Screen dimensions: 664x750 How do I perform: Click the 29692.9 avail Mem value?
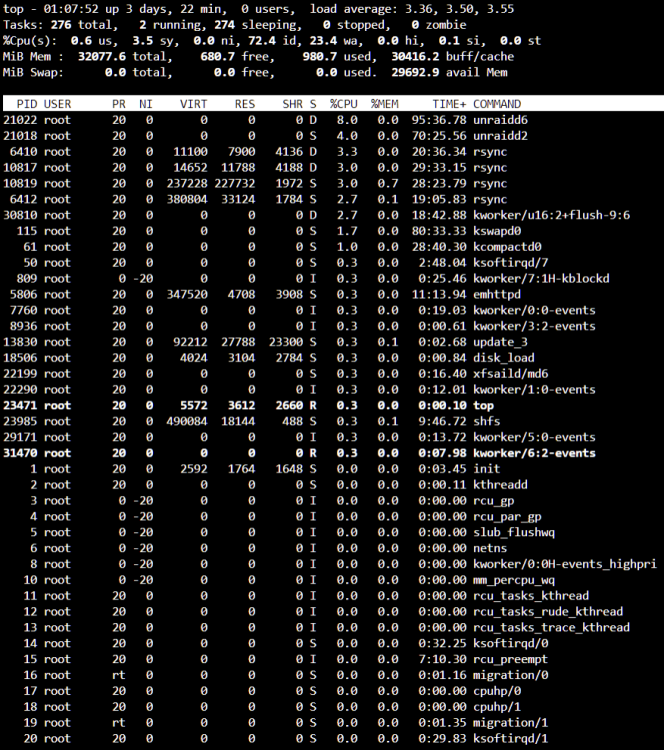click(415, 72)
